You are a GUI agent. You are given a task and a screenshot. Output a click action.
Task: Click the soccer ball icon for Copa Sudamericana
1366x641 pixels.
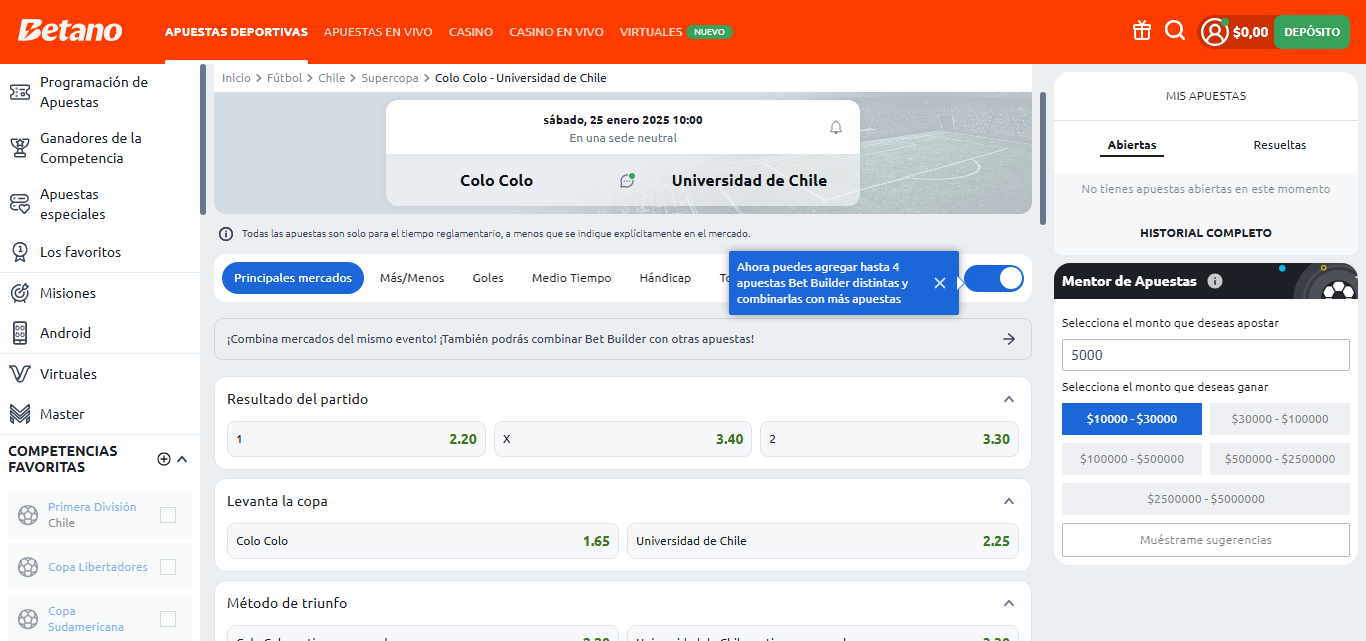(x=28, y=619)
